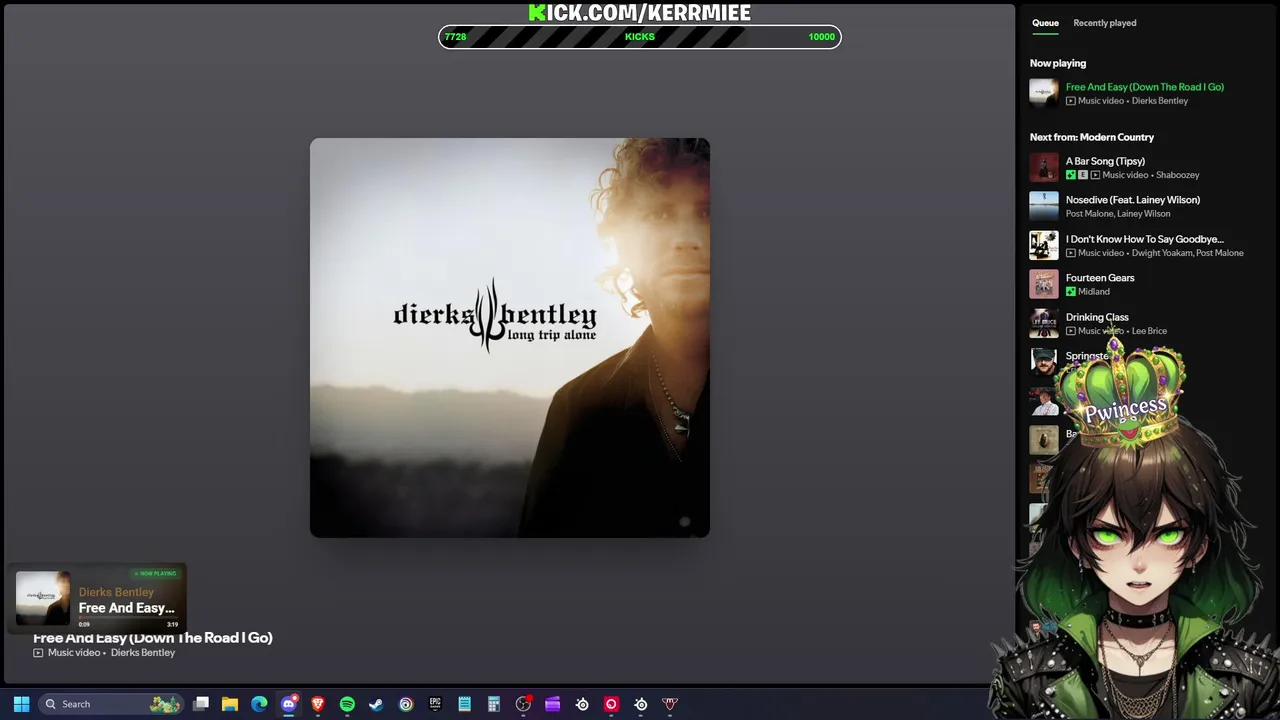
Task: Open Steam from the taskbar
Action: coord(376,704)
